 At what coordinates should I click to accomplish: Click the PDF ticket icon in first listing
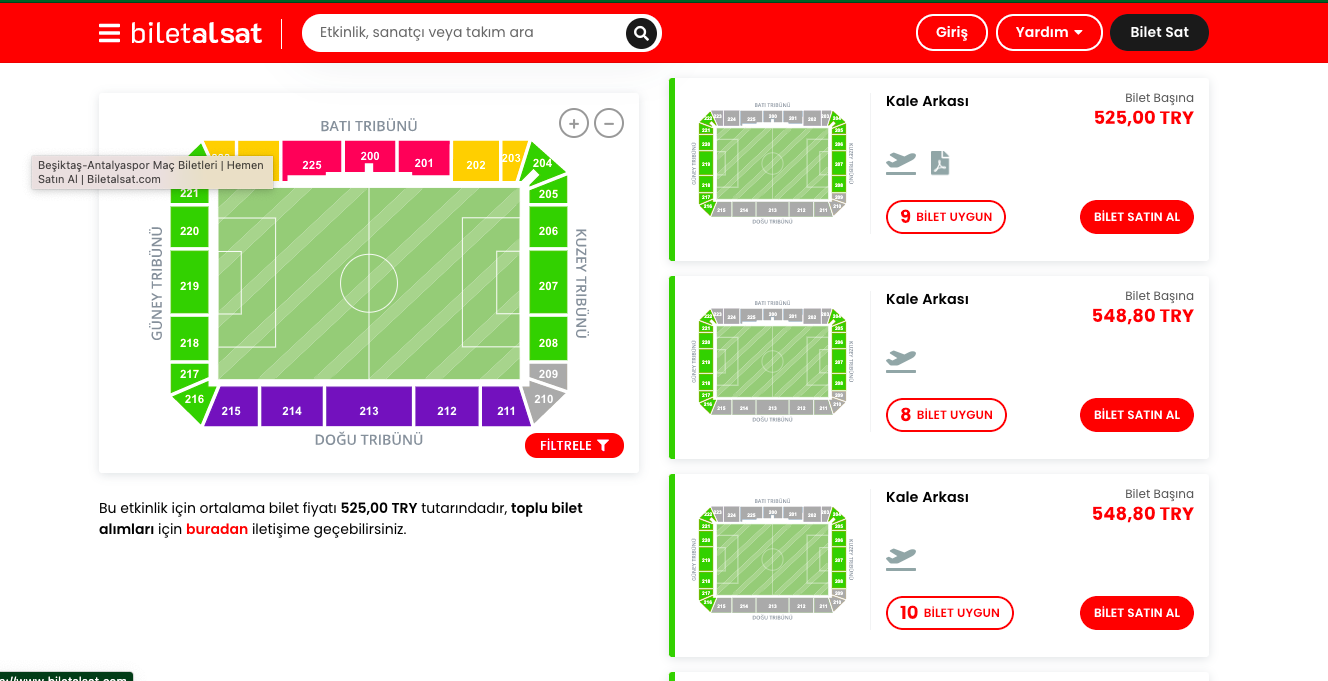(x=940, y=163)
